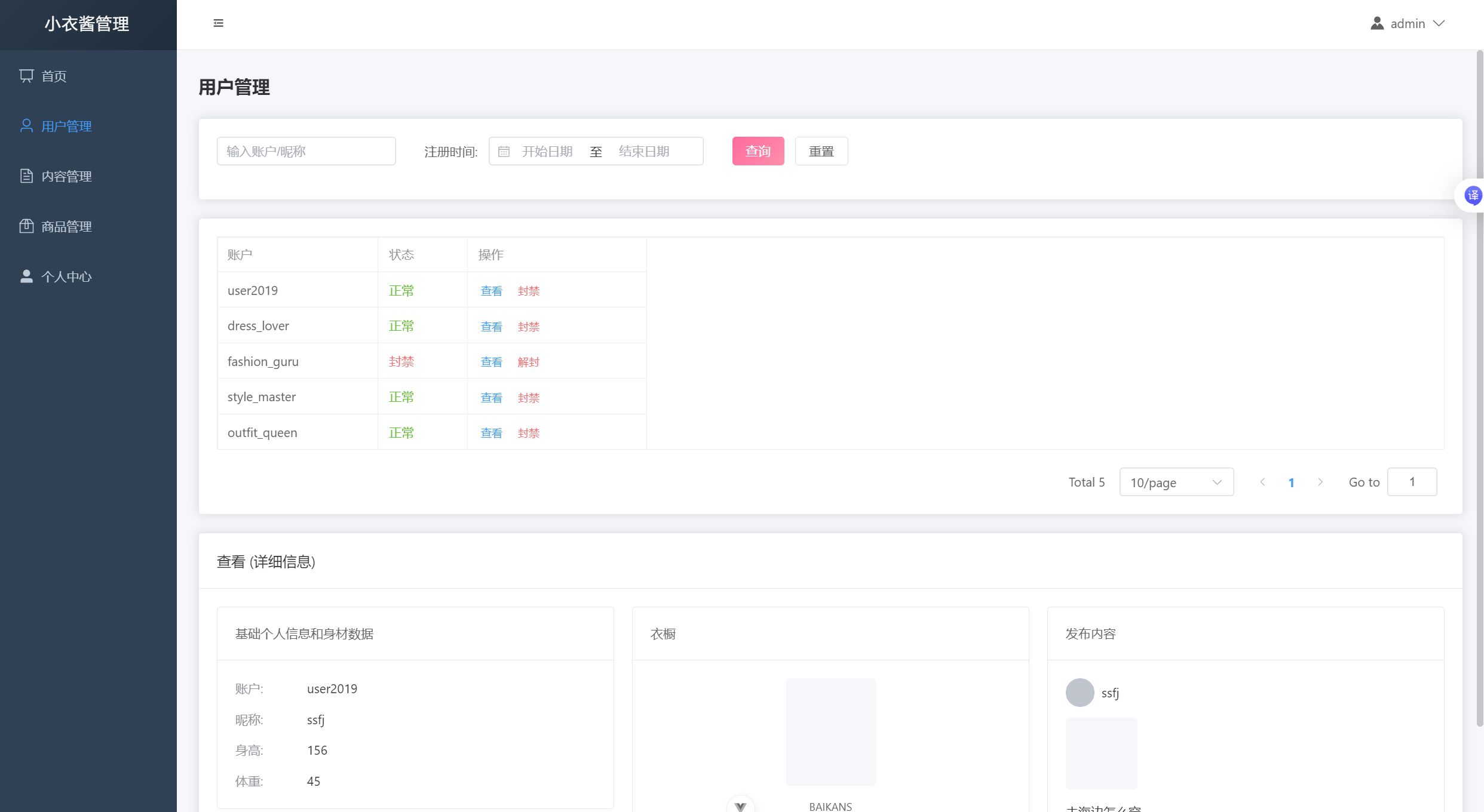This screenshot has height=812, width=1484.
Task: Click the Go to page number box
Action: [x=1412, y=482]
